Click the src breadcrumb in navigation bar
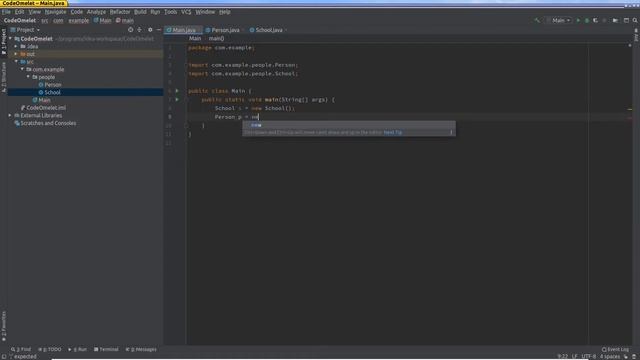Viewport: 640px width, 360px height. [44, 20]
